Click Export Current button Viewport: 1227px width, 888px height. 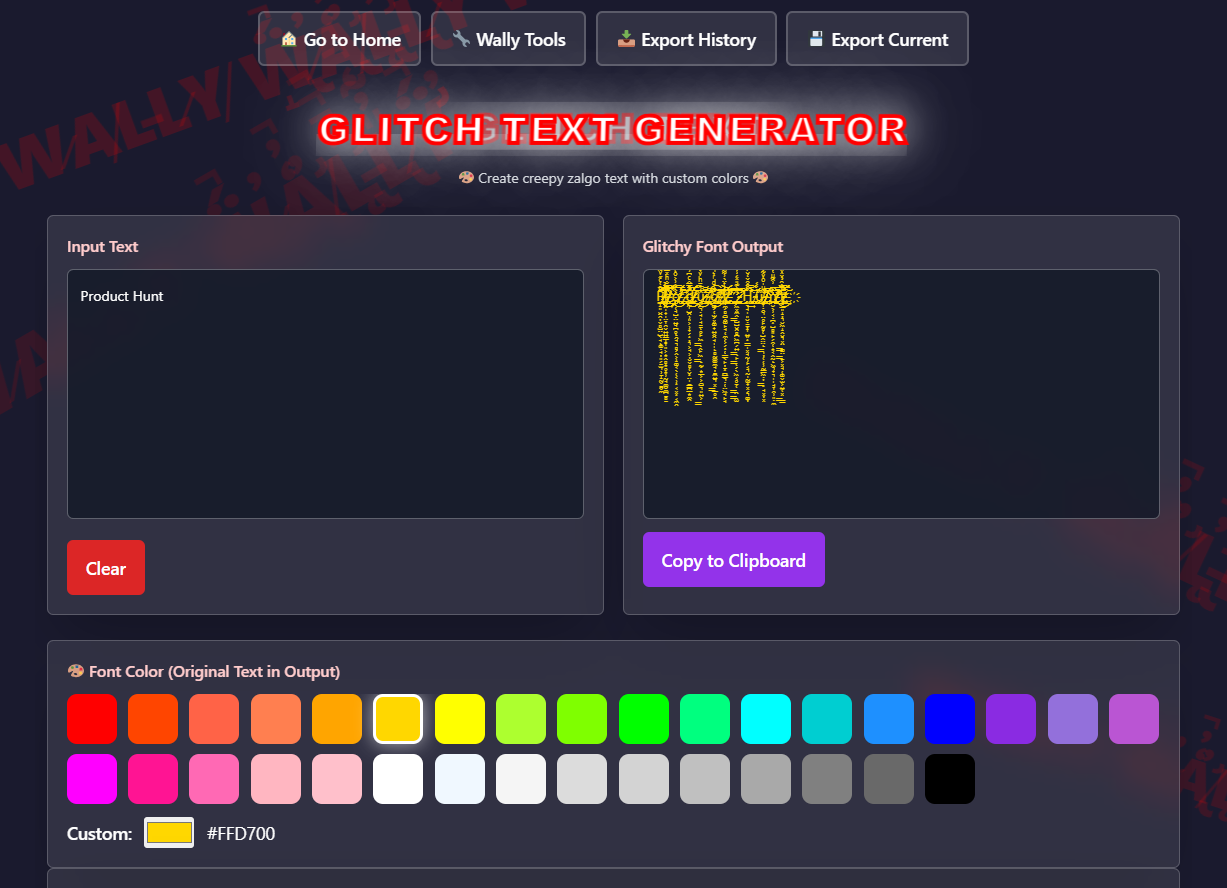pyautogui.click(x=877, y=39)
